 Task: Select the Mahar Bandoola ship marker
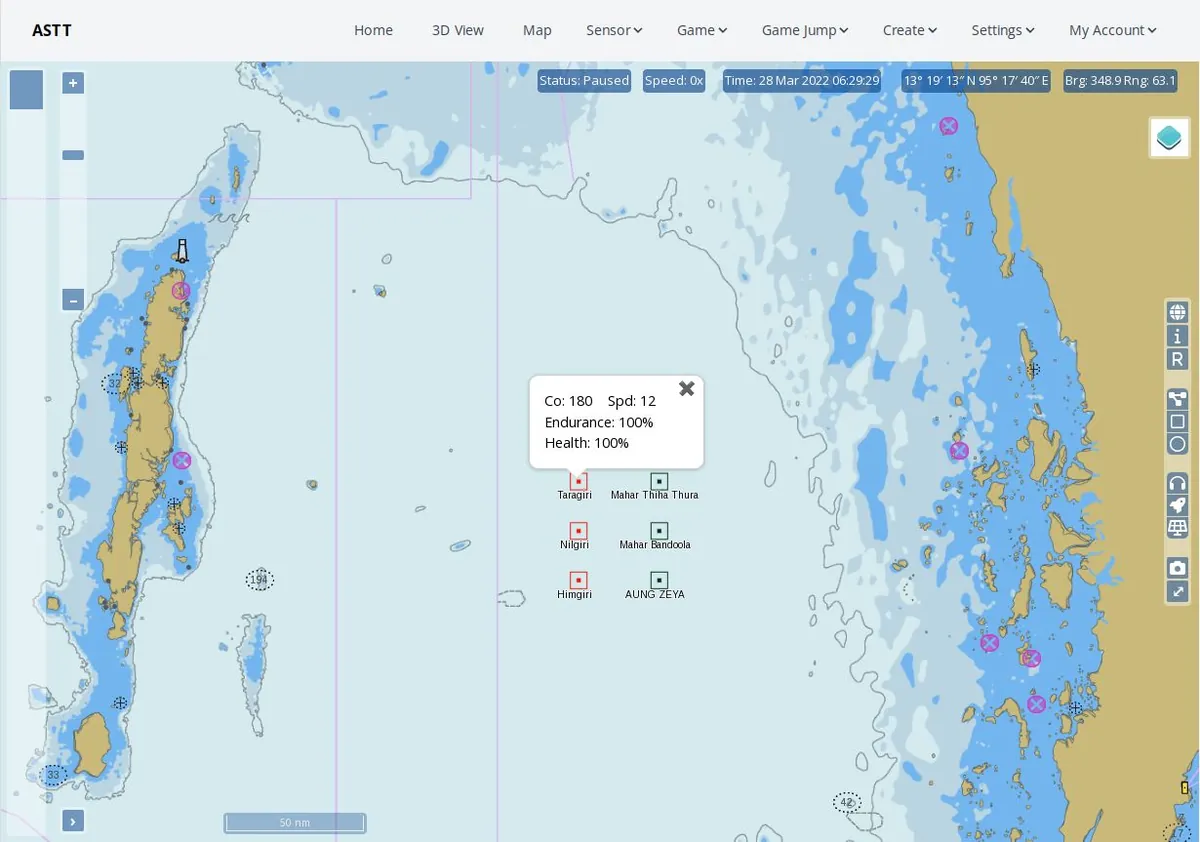[659, 530]
